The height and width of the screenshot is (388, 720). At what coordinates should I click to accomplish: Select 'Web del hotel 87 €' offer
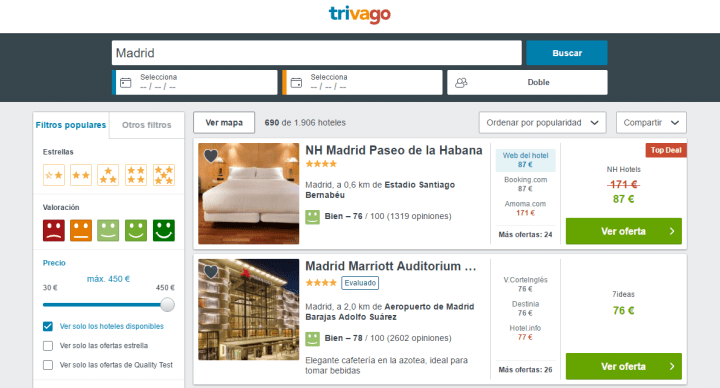(x=525, y=160)
